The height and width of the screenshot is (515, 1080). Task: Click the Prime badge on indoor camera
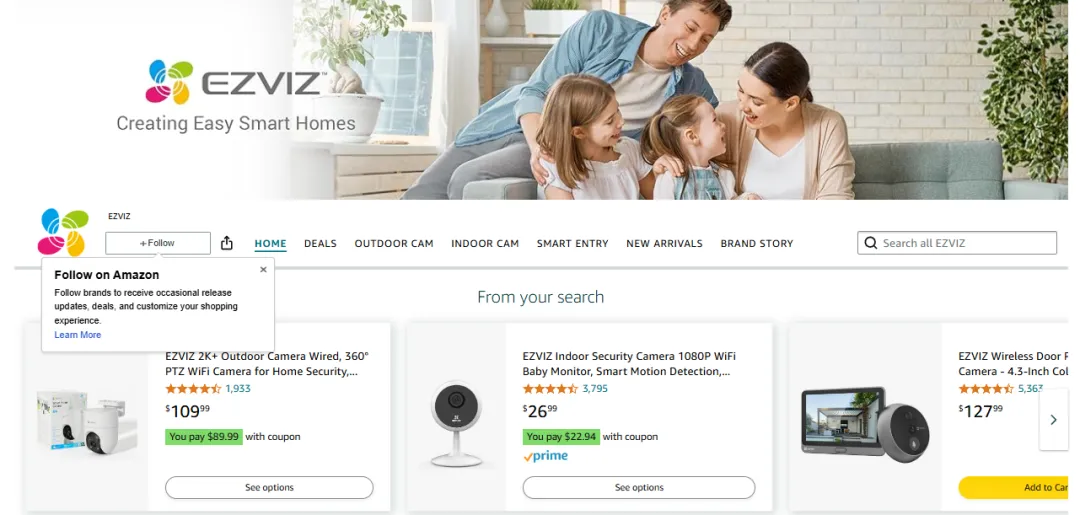tap(545, 456)
